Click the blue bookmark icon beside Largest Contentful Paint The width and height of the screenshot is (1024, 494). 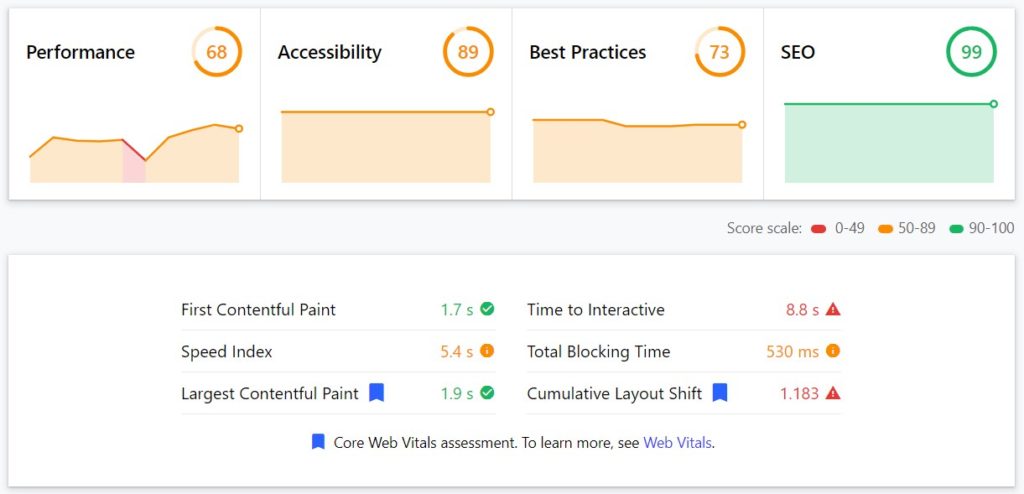click(376, 393)
